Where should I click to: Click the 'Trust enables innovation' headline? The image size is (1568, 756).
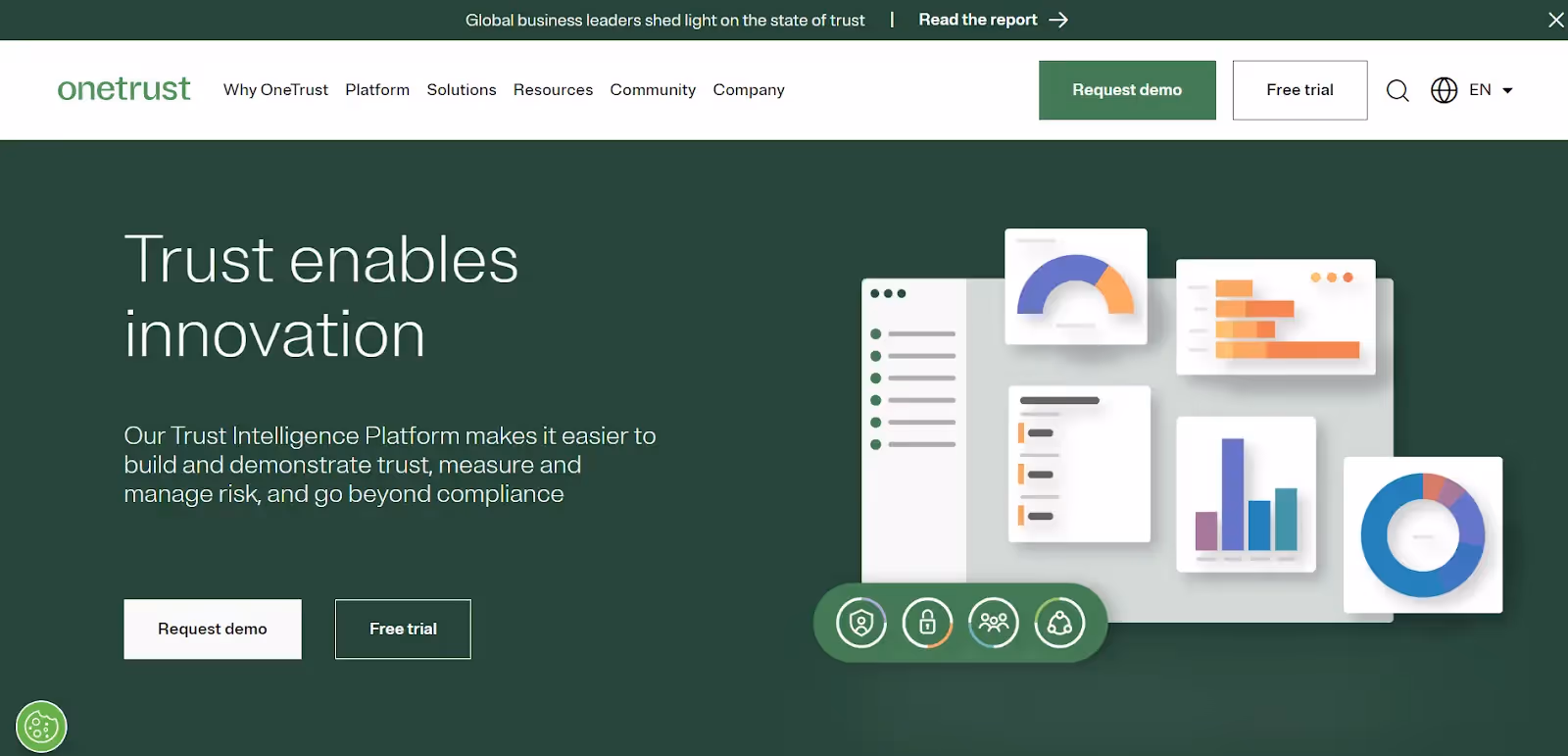321,296
